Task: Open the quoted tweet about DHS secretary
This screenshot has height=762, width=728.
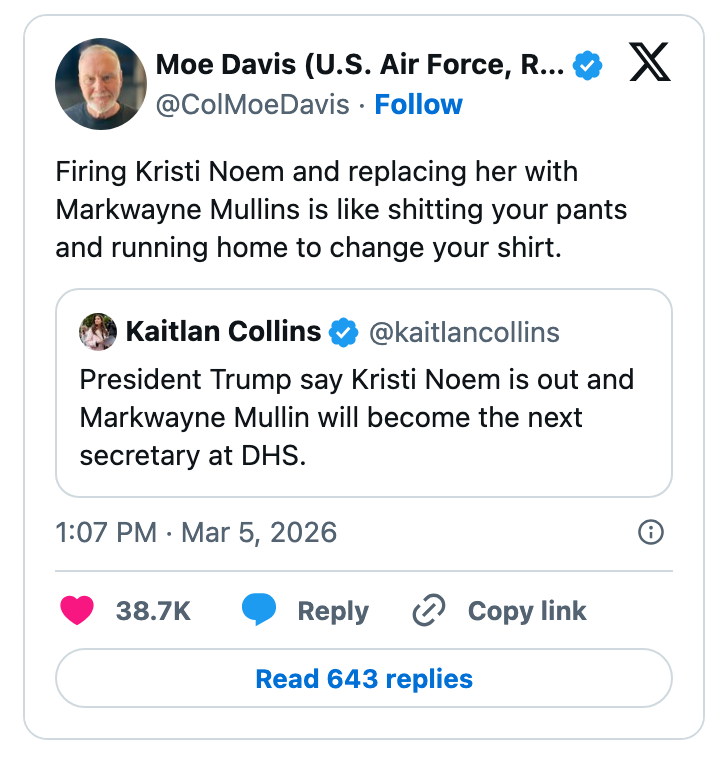Action: (x=364, y=418)
